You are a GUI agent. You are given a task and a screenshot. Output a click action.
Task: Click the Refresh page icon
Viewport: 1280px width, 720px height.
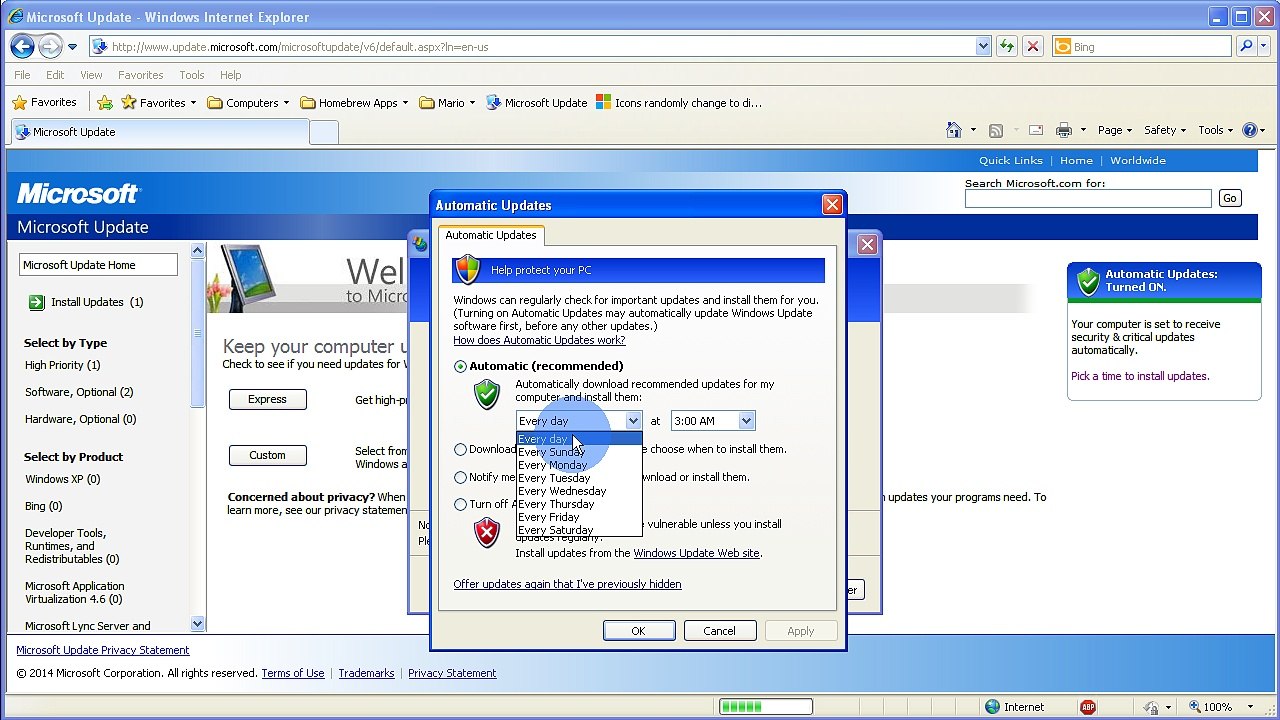[x=1007, y=46]
